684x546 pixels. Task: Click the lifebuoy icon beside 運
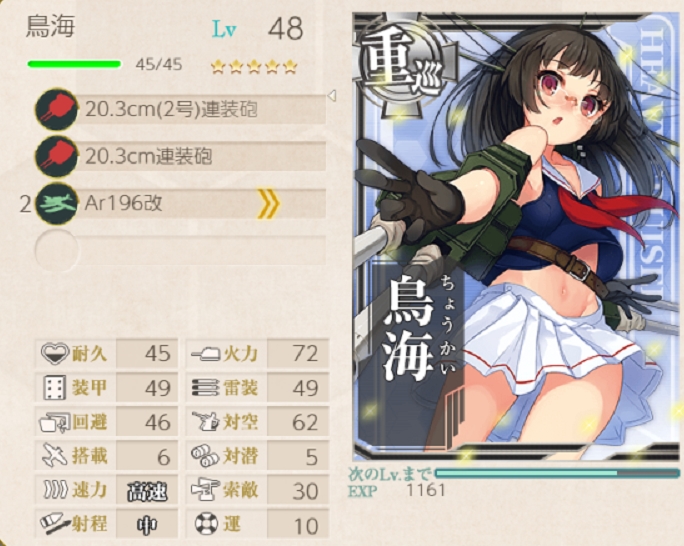[205, 524]
